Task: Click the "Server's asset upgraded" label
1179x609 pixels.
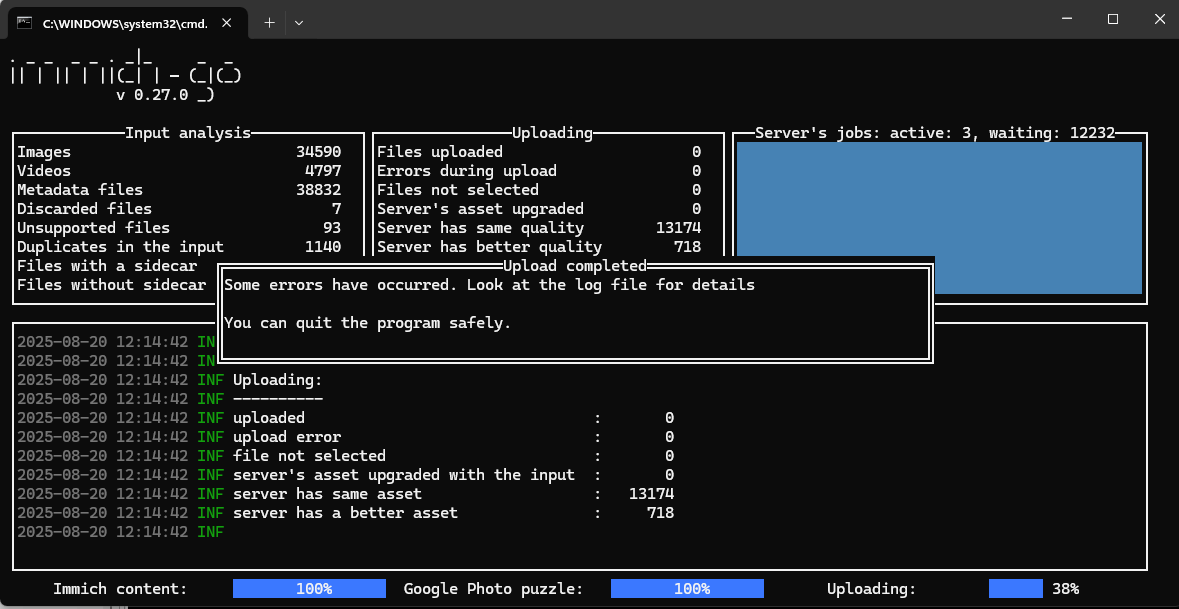Action: tap(480, 208)
